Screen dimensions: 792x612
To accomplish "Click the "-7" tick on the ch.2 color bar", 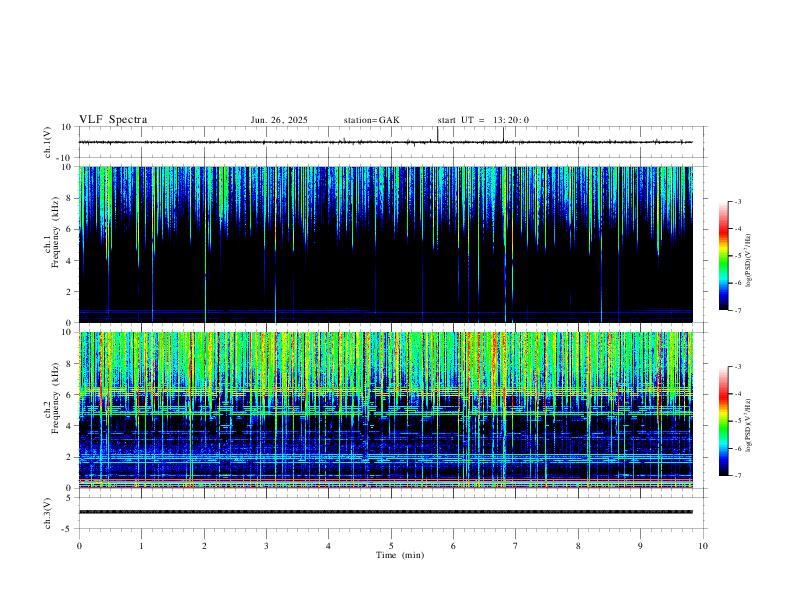I will 737,475.
